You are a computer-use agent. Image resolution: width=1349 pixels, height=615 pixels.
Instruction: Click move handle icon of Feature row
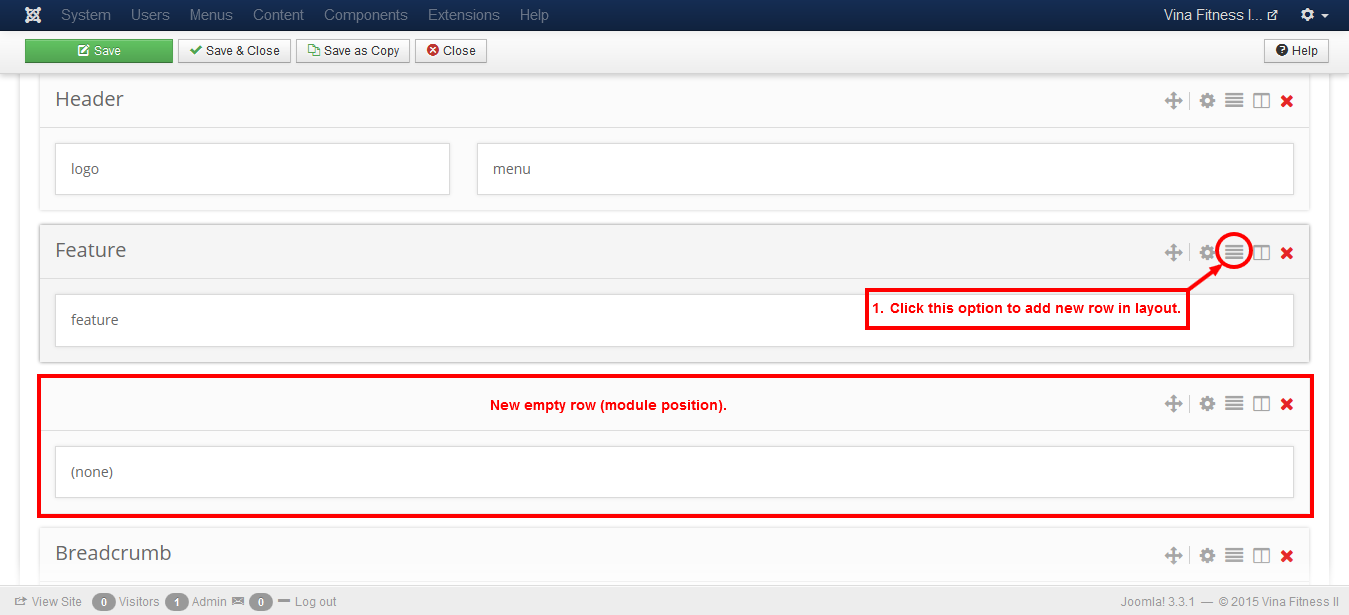click(x=1173, y=253)
